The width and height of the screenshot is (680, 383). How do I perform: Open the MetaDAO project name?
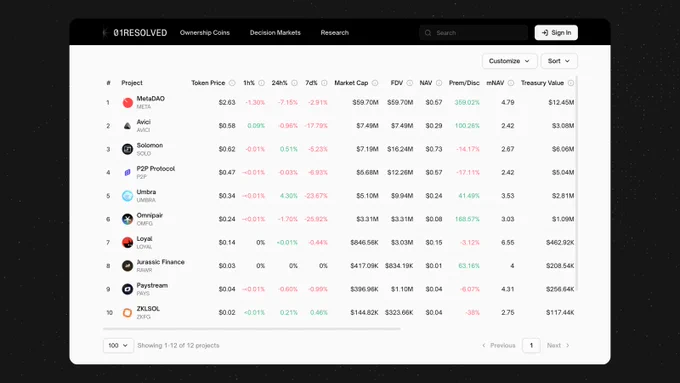click(x=150, y=99)
